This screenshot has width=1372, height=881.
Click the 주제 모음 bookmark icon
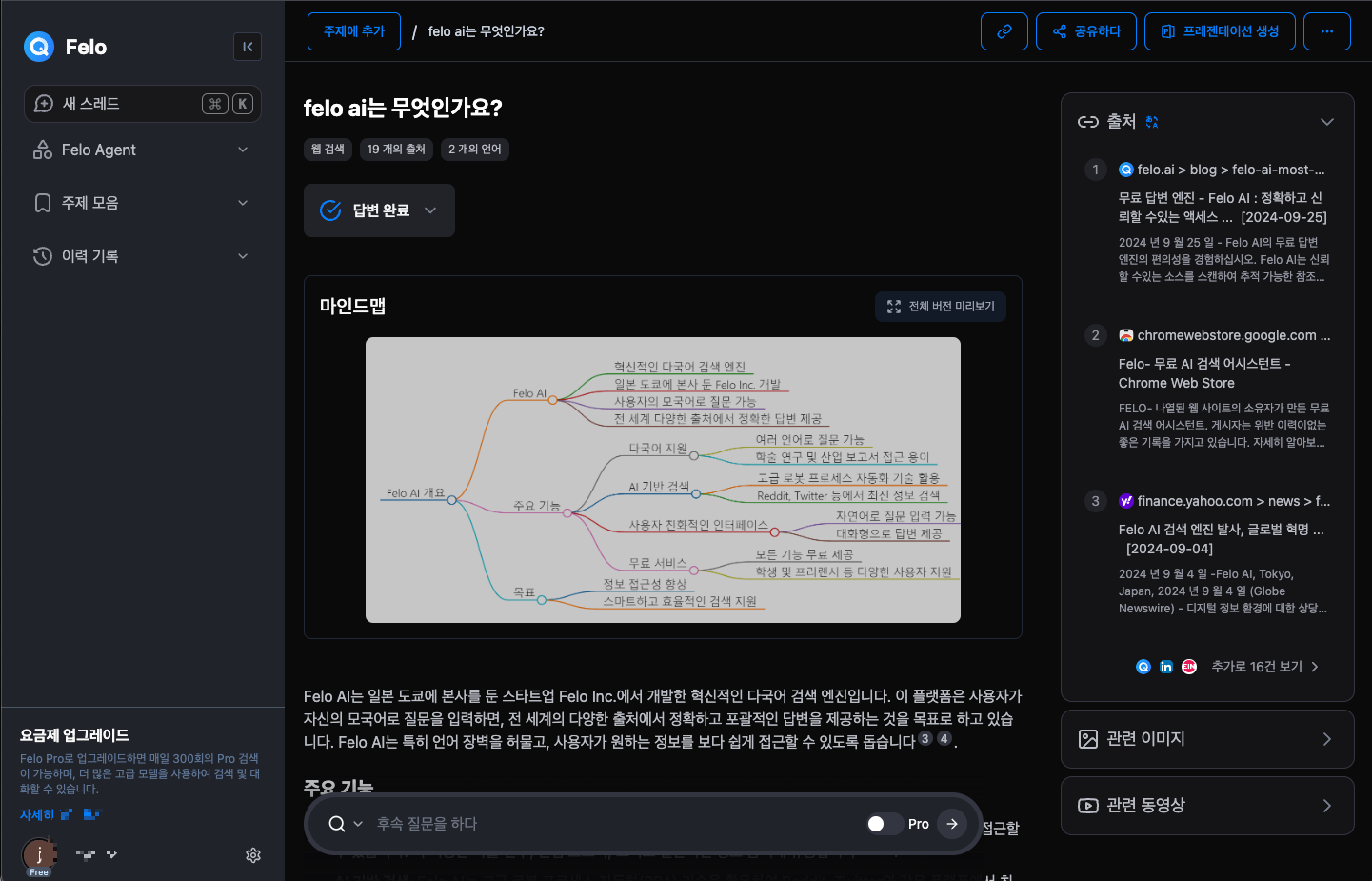pos(43,203)
